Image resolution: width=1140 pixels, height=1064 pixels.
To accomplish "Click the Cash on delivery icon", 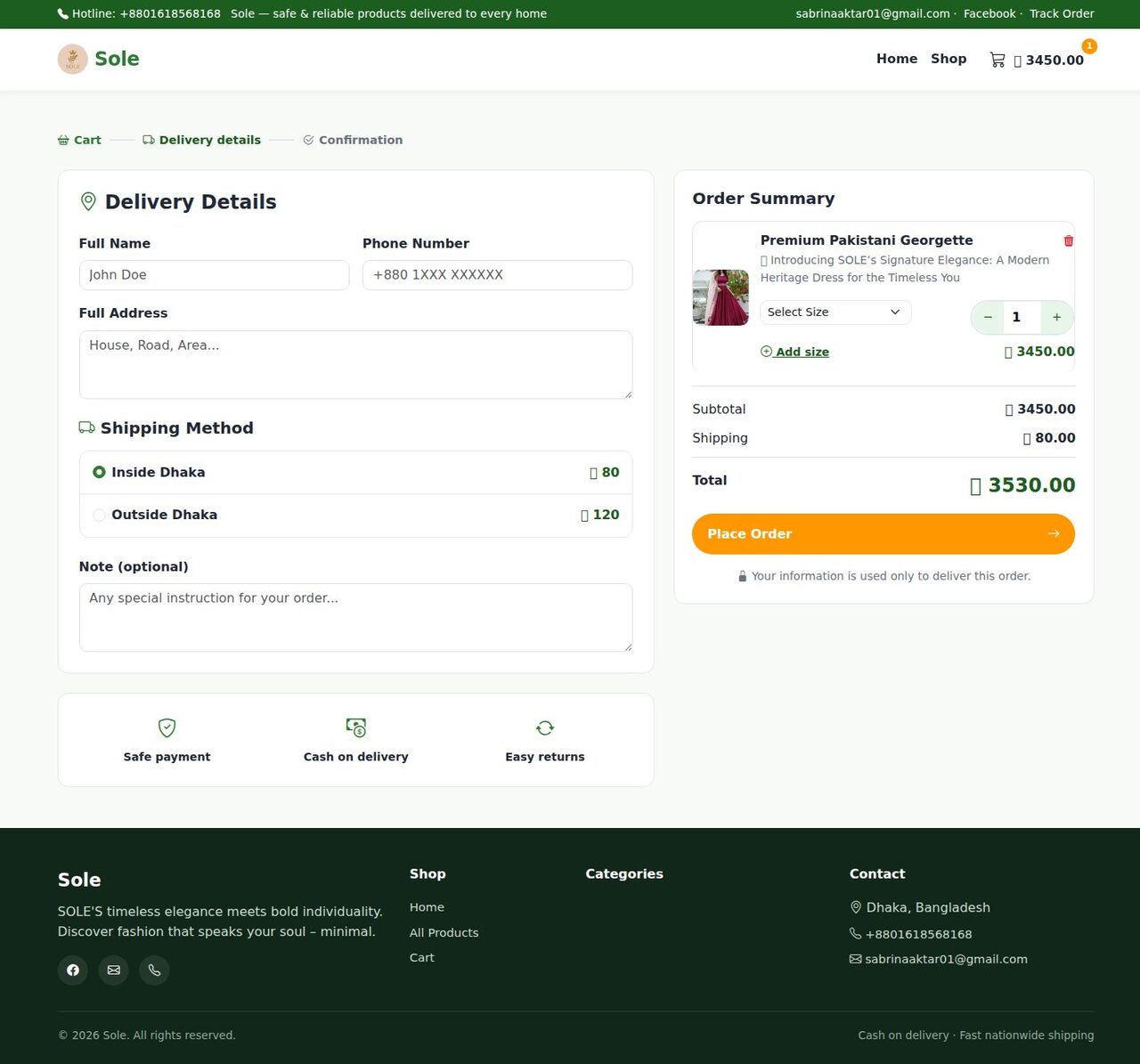I will pyautogui.click(x=356, y=727).
